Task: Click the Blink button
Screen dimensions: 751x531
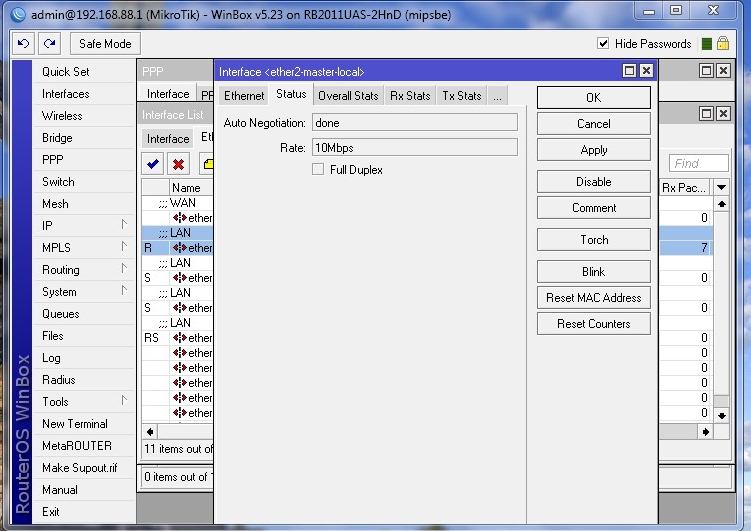Action: 593,271
